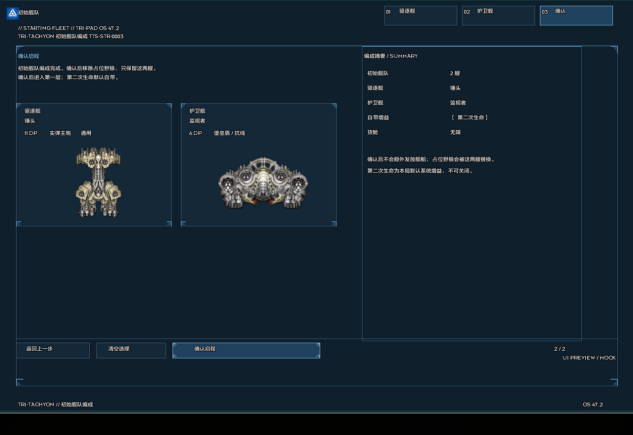Click the 11 DP stat on destroyer card
The width and height of the screenshot is (633, 435).
[x=31, y=133]
